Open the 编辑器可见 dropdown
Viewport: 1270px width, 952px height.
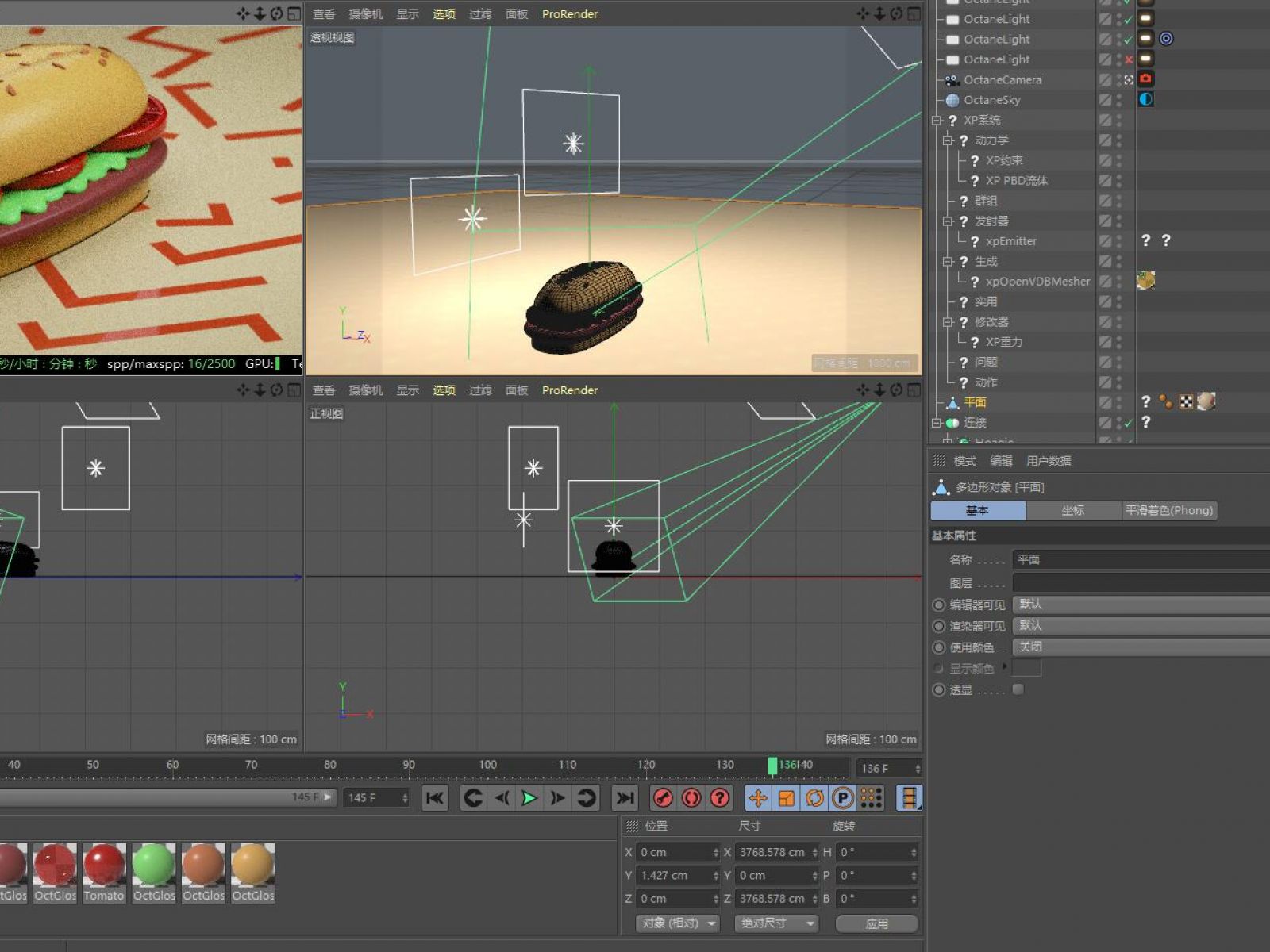1141,605
